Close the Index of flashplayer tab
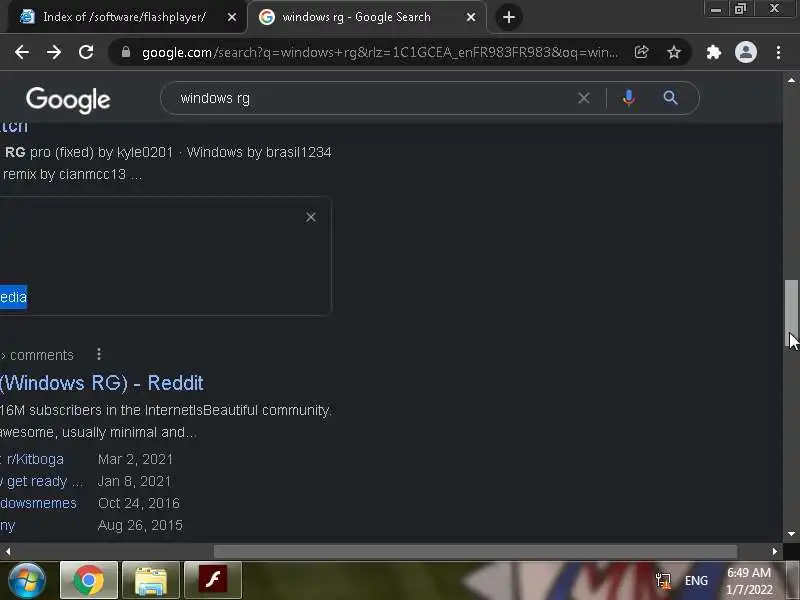 point(232,17)
